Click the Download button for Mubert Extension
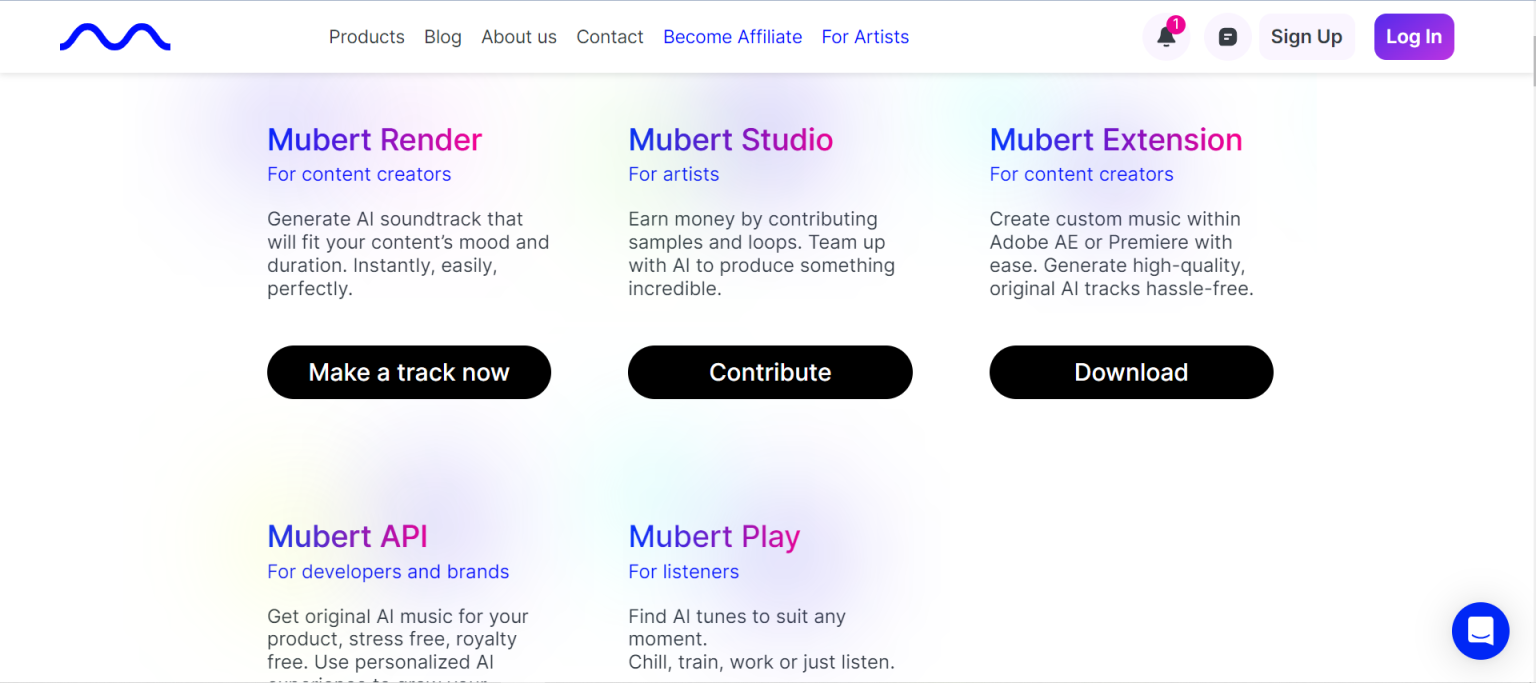 [1131, 372]
